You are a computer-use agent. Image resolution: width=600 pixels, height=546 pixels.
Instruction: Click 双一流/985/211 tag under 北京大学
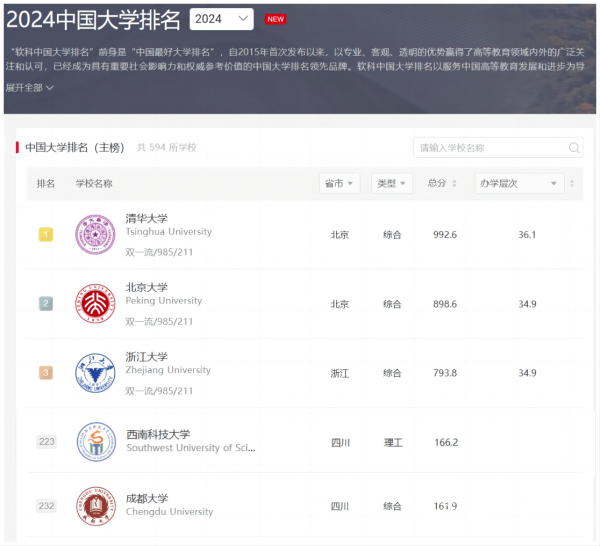pyautogui.click(x=159, y=321)
